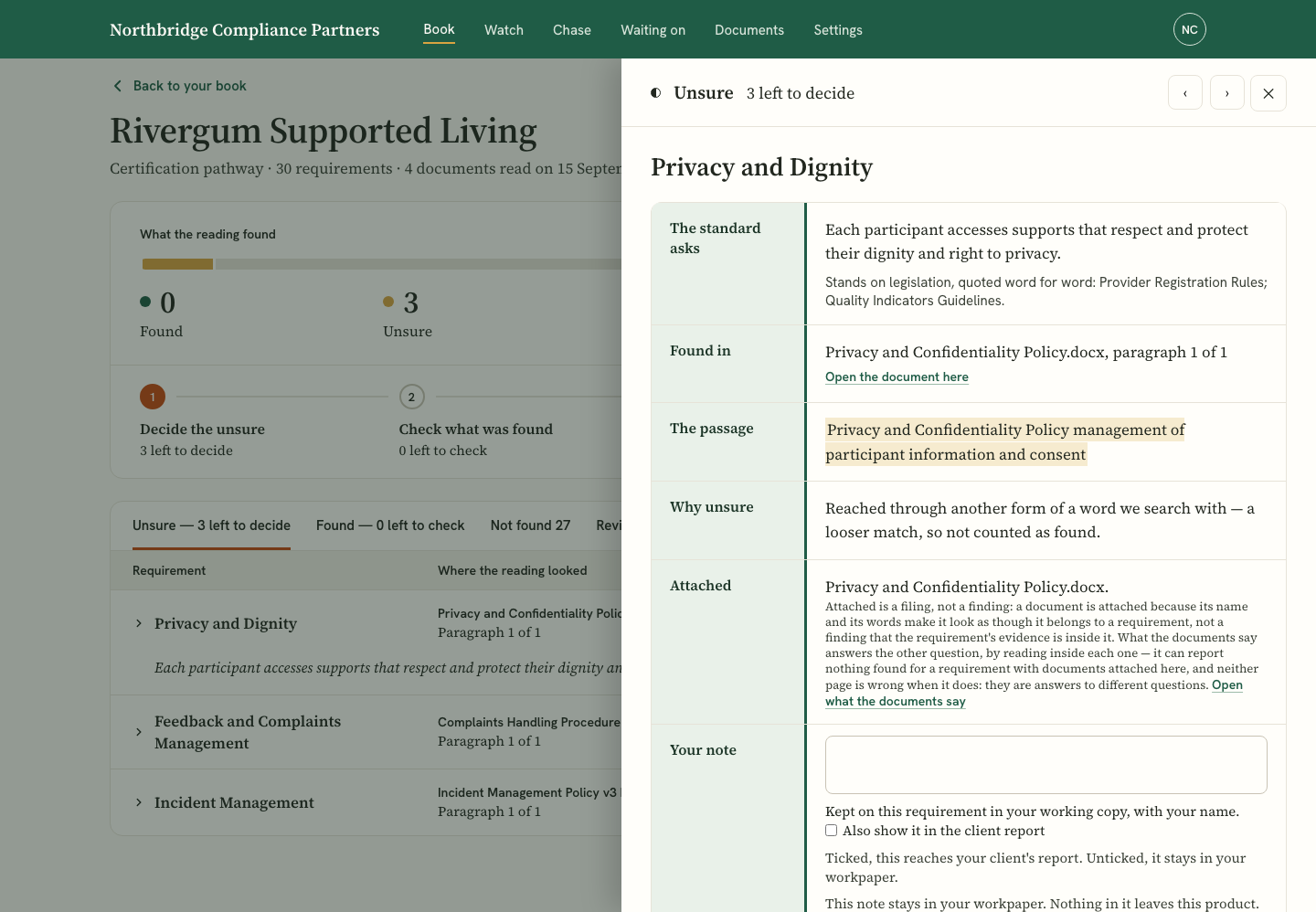Tick 'Also show it in the client report'
Screen dimensions: 1316x912
[x=832, y=831]
